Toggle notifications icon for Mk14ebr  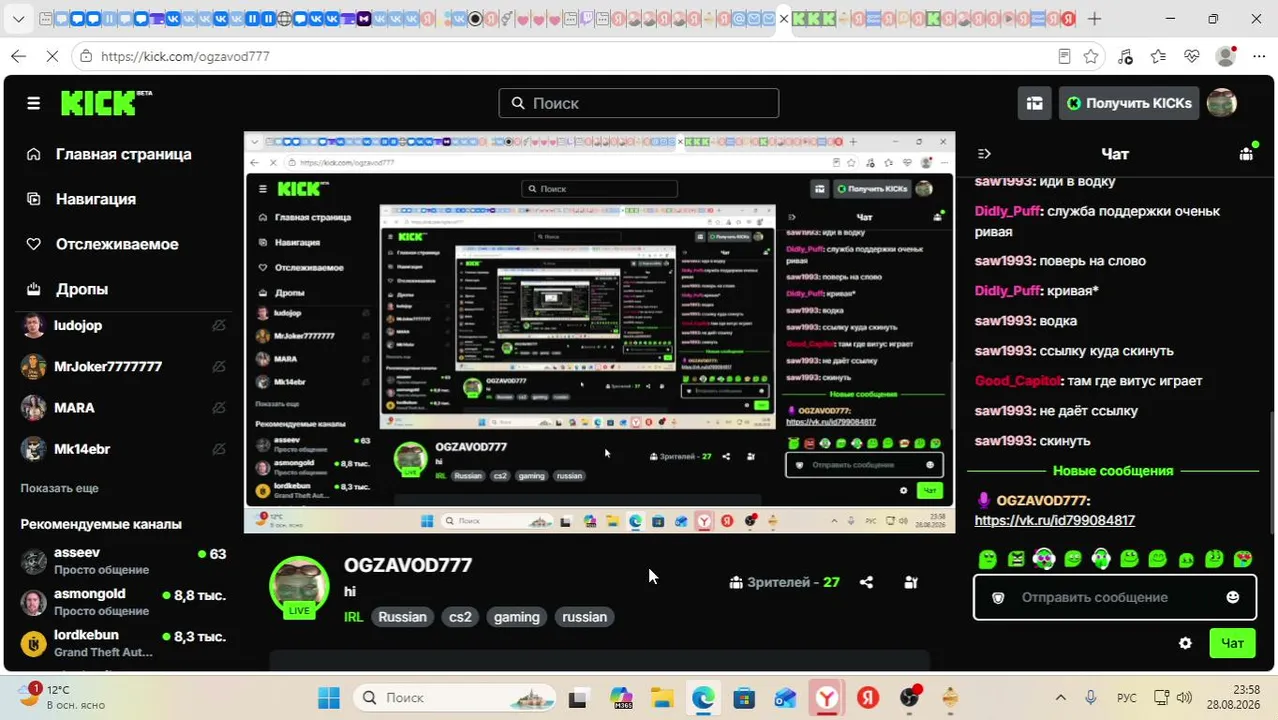click(219, 449)
